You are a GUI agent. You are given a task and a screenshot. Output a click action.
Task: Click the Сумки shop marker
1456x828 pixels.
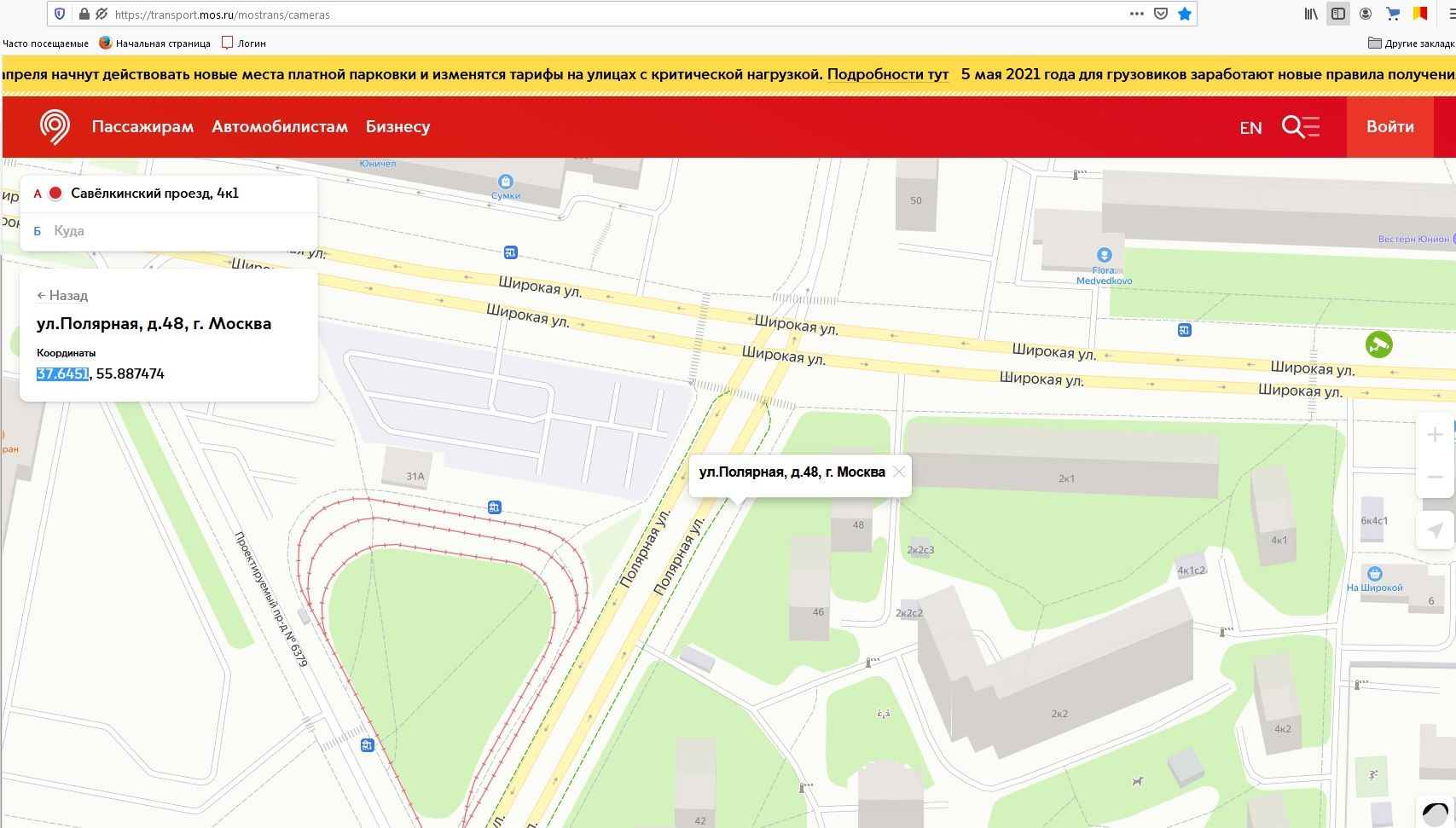pos(506,182)
